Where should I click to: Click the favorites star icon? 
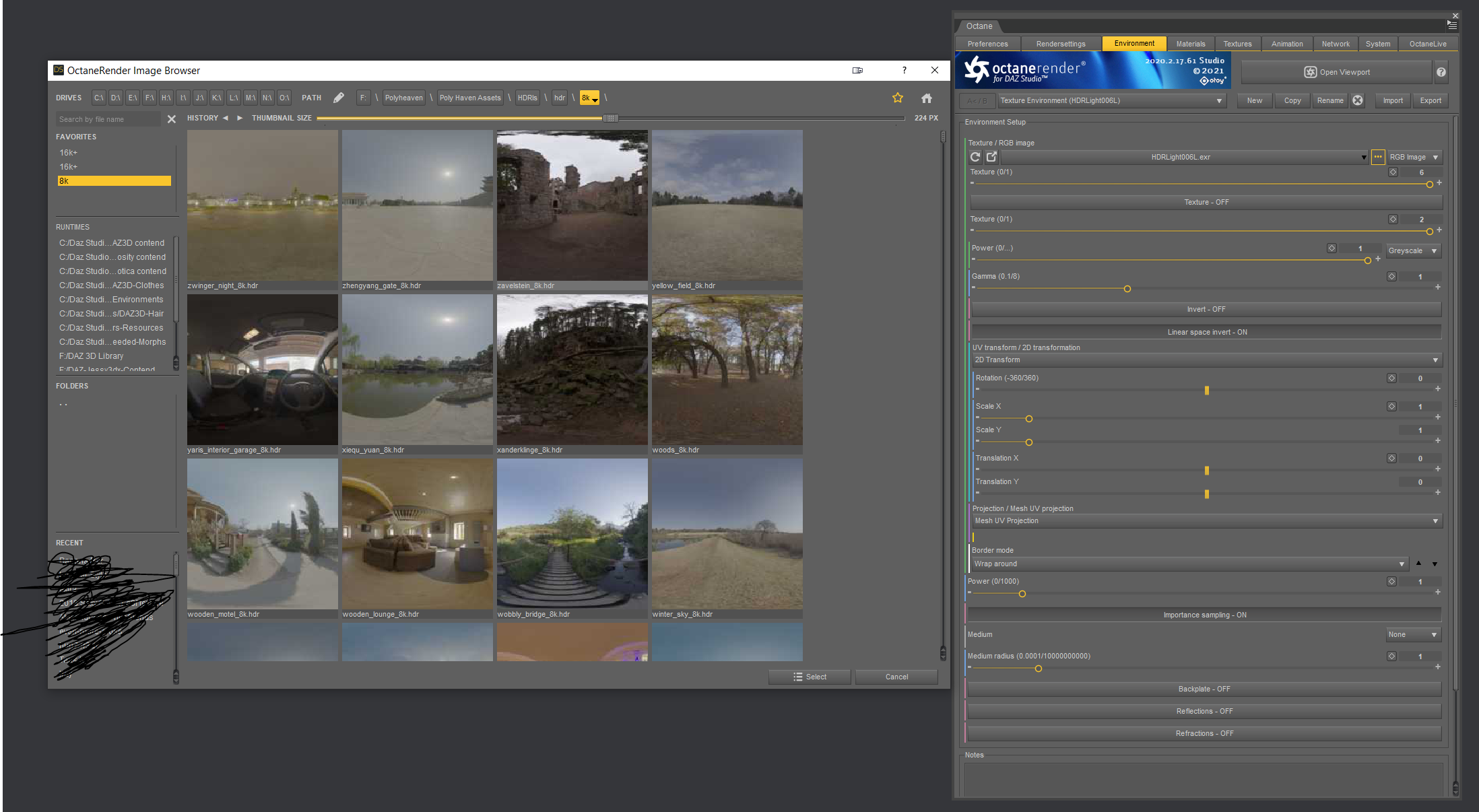coord(898,98)
